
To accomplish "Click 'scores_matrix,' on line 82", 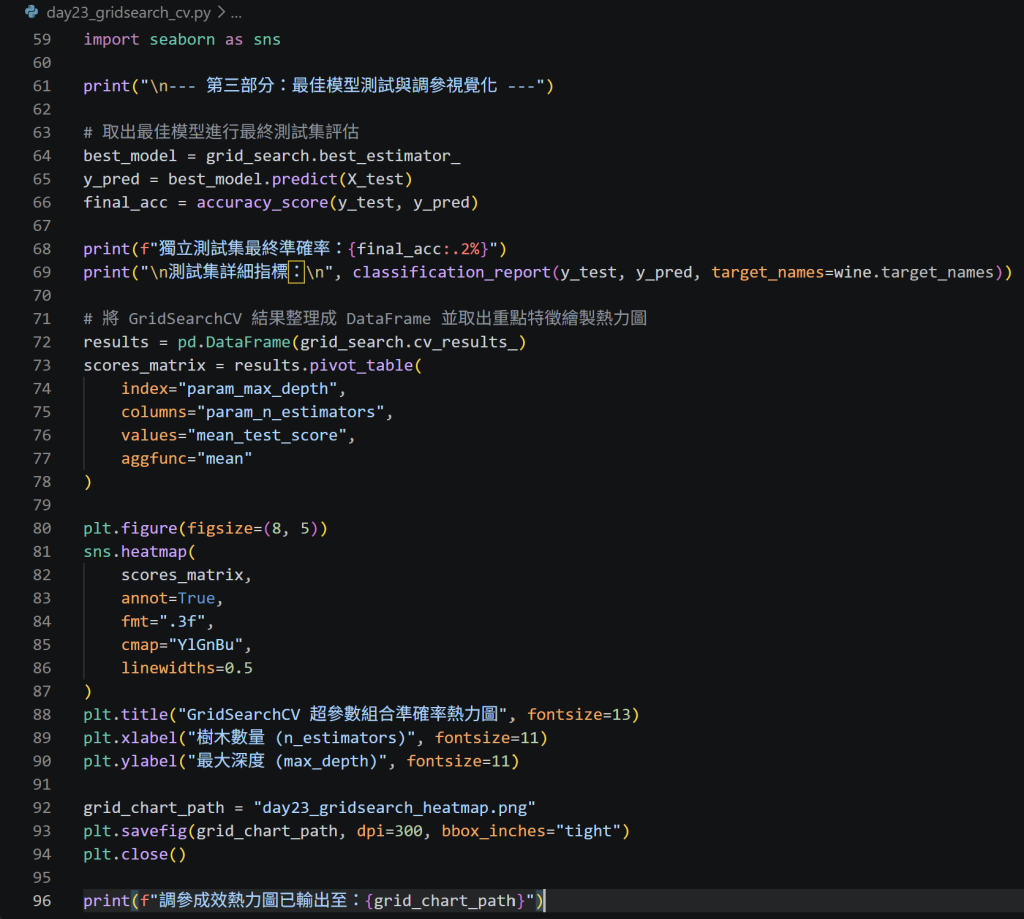I will pos(186,575).
